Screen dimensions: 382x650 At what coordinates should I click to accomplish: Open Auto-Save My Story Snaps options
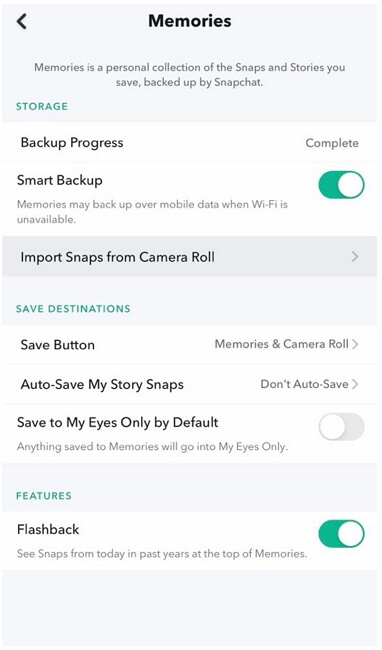click(190, 384)
